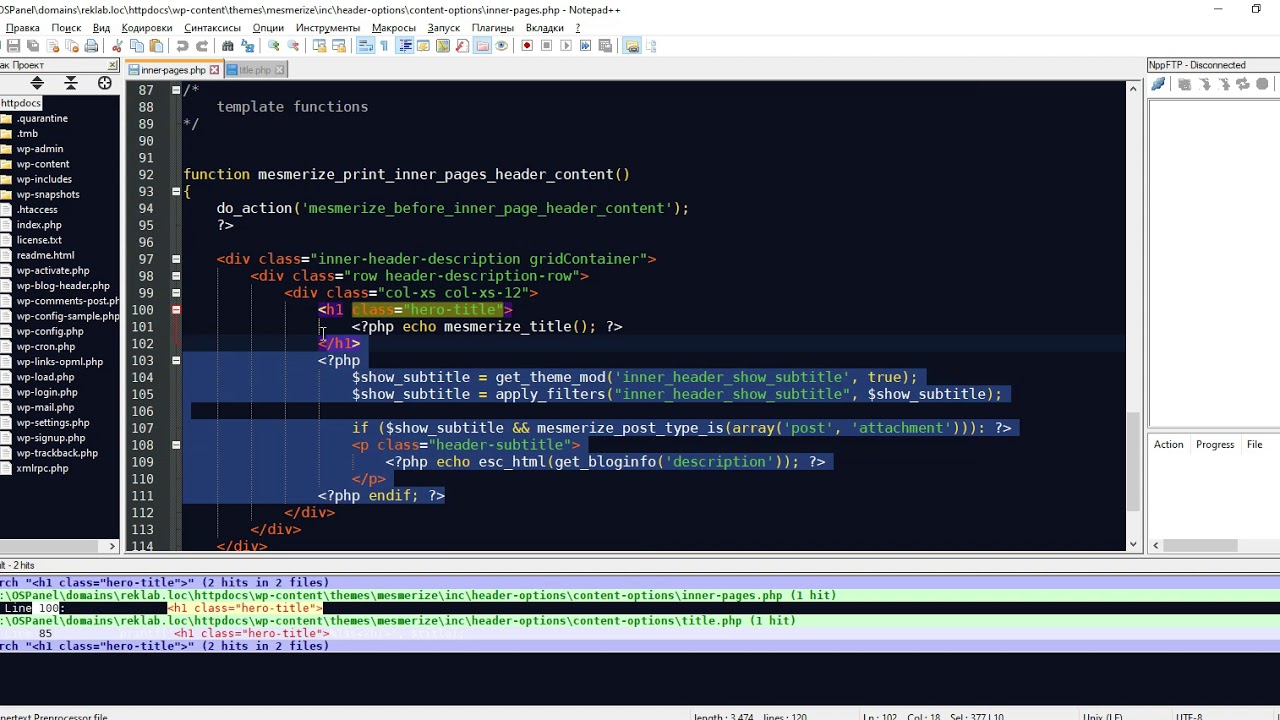1280x720 pixels.
Task: Click the Zoom Out toolbar icon
Action: click(293, 46)
